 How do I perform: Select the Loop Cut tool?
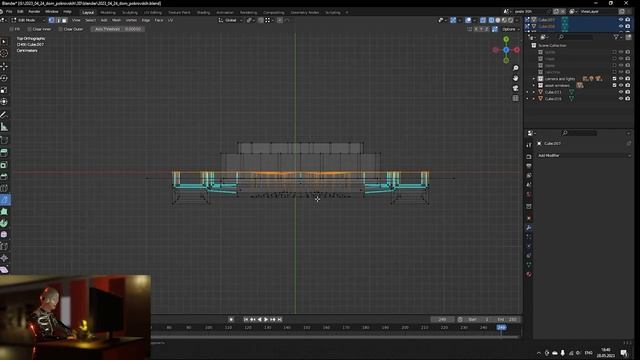pyautogui.click(x=4, y=188)
